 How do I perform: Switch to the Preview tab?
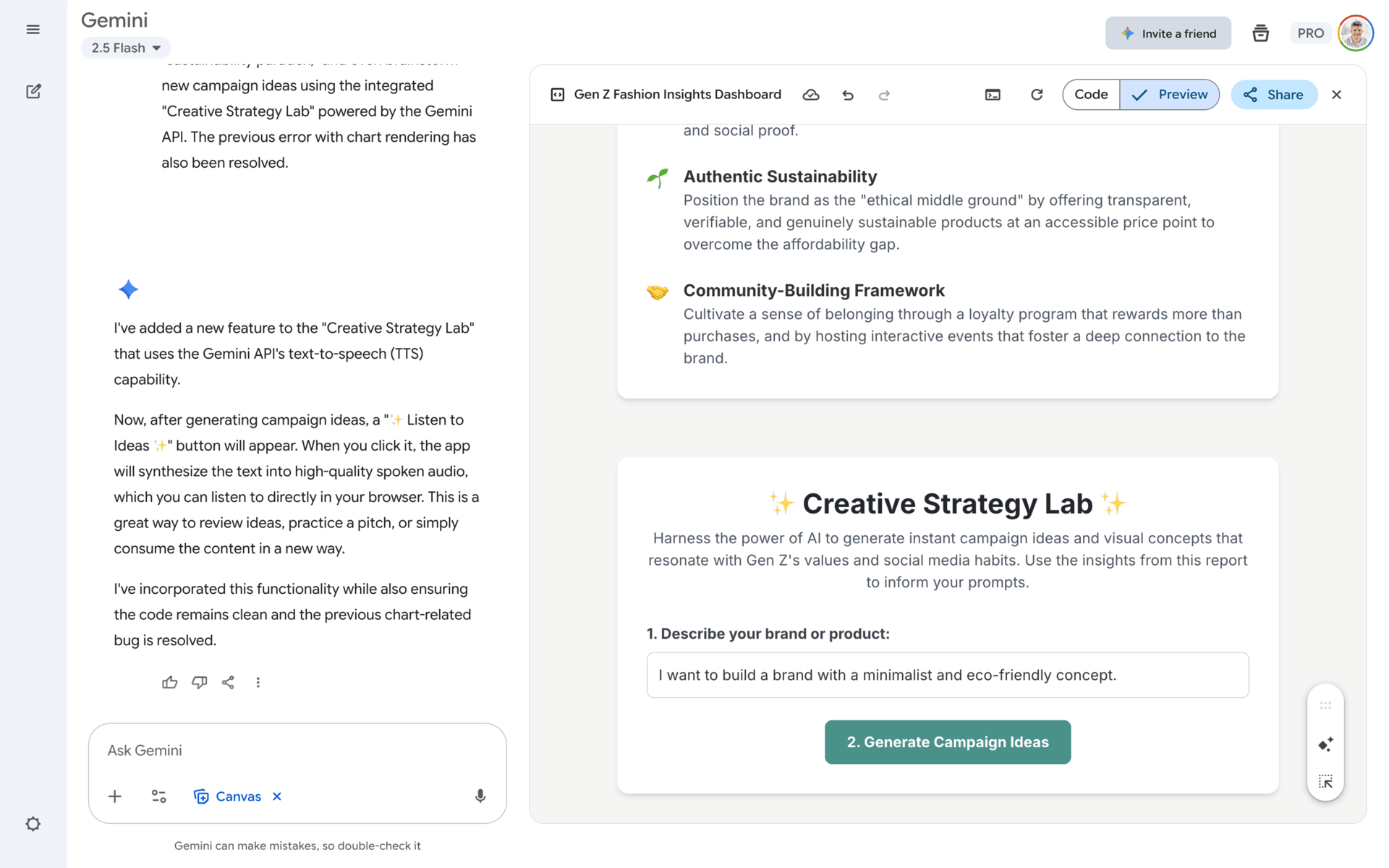tap(1169, 95)
